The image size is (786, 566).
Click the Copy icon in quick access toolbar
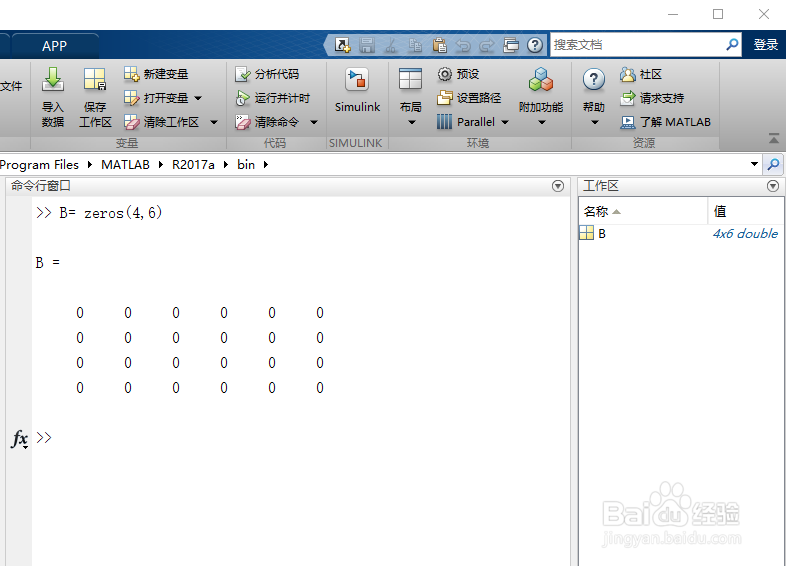point(415,45)
